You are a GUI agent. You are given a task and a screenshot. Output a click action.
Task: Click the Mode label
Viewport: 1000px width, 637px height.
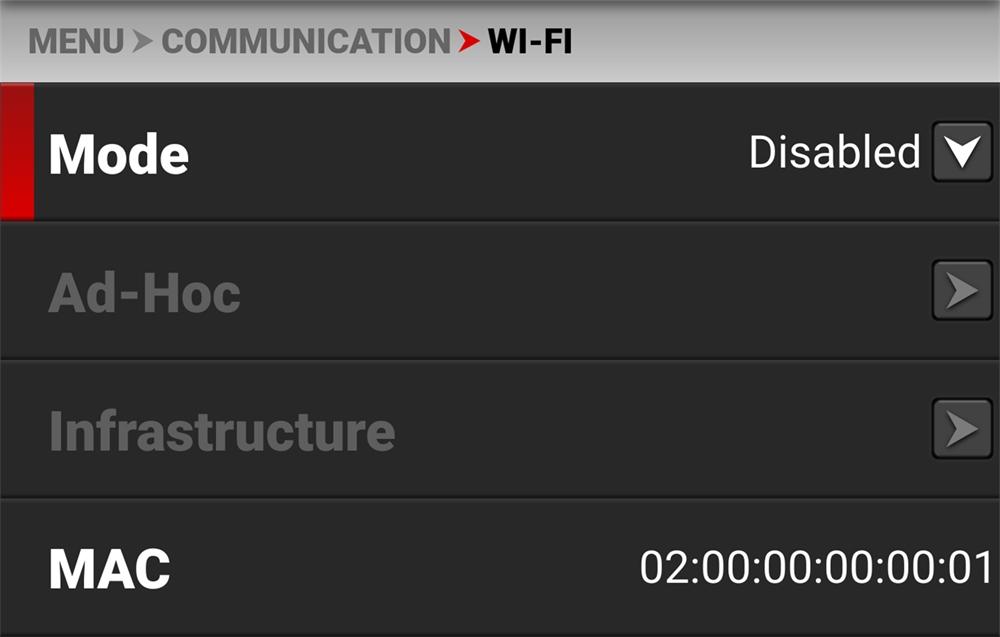click(119, 154)
